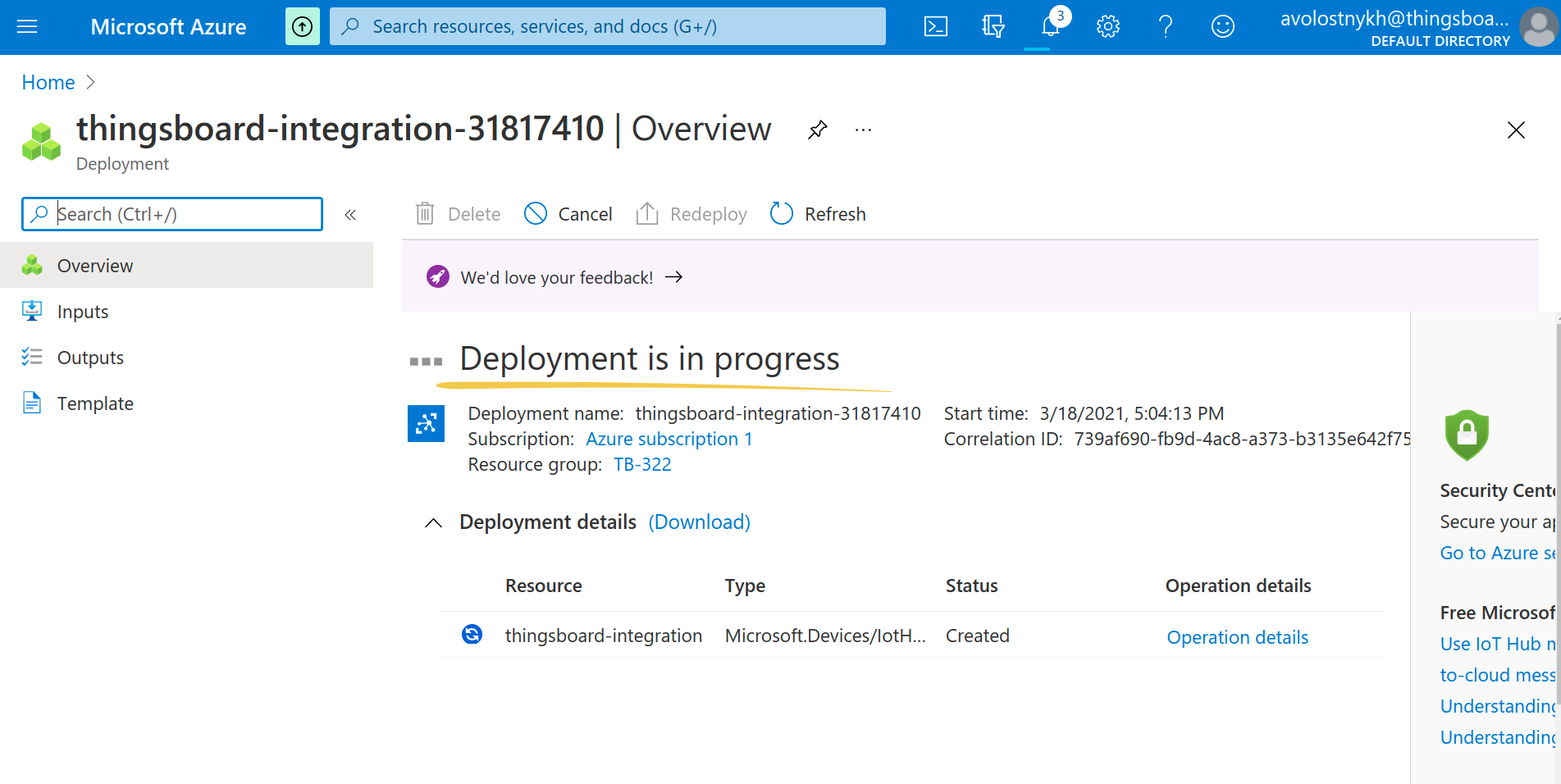This screenshot has width=1561, height=784.
Task: Download the deployment details
Action: pyautogui.click(x=699, y=522)
